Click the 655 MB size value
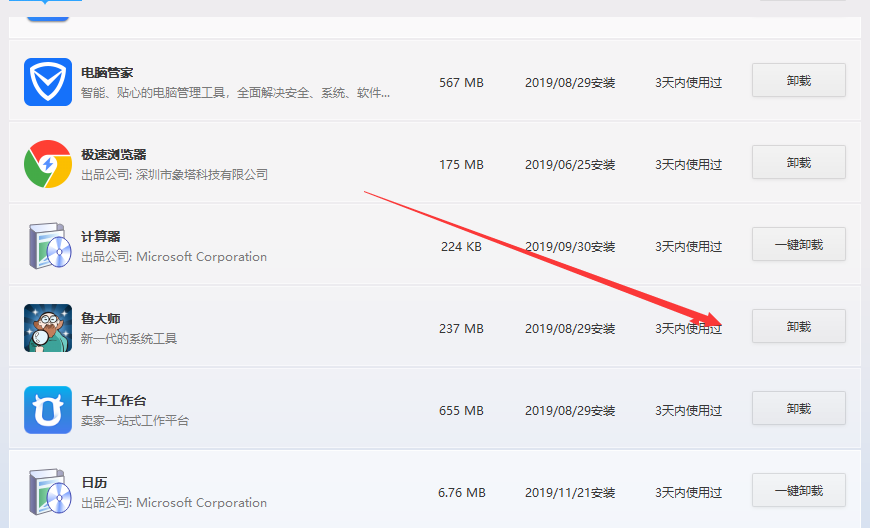This screenshot has width=870, height=528. (461, 410)
